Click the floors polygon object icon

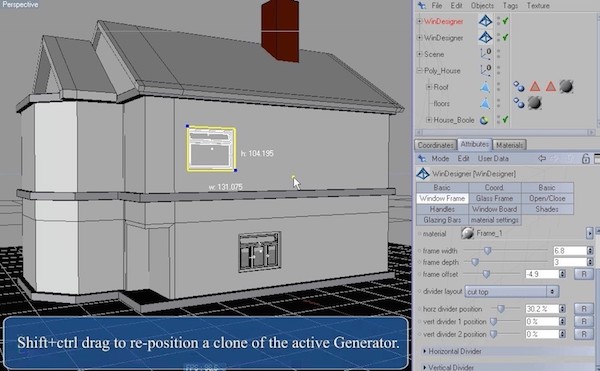(485, 103)
